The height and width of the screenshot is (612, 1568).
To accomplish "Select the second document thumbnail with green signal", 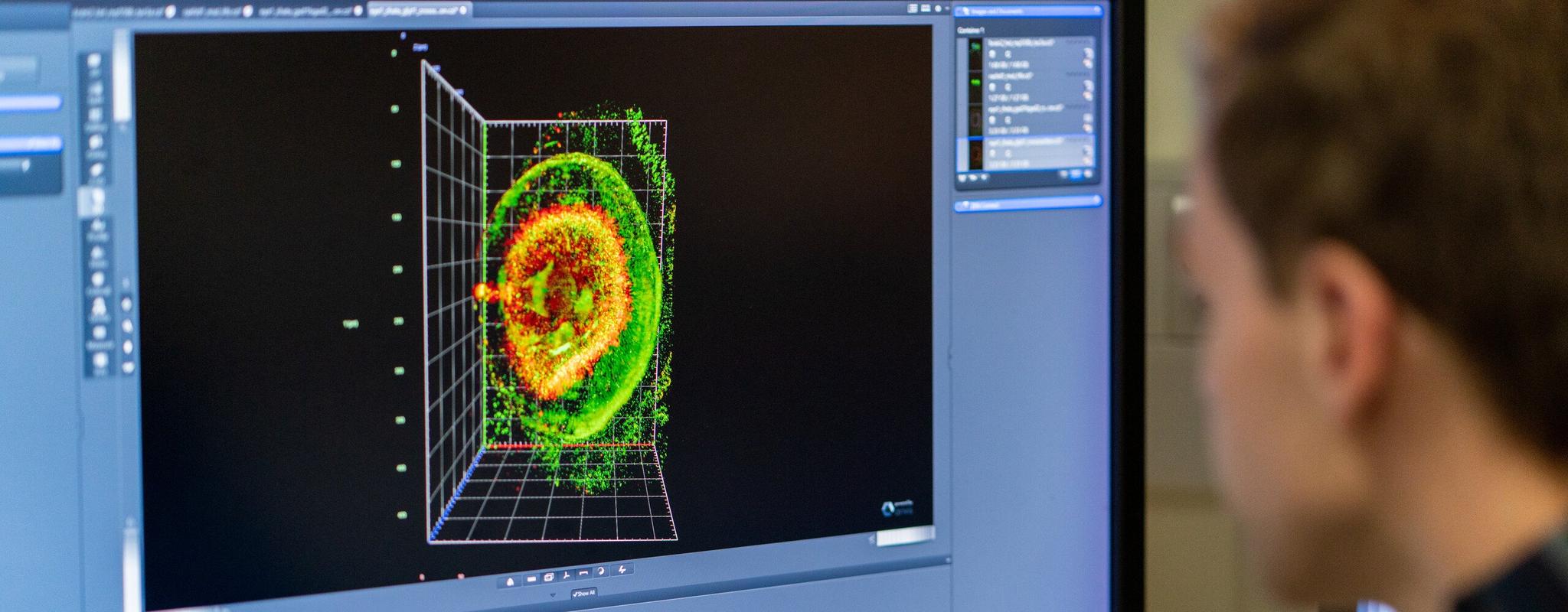I will pyautogui.click(x=975, y=86).
